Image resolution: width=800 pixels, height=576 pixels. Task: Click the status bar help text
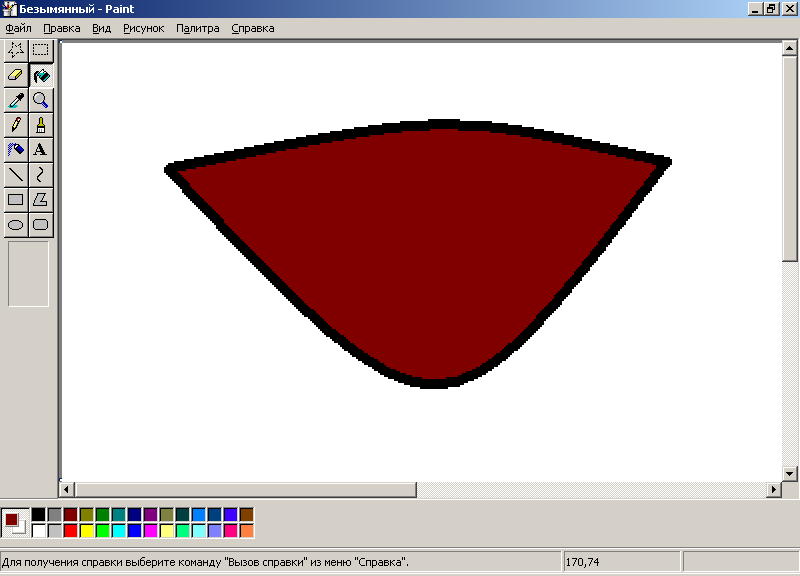205,562
